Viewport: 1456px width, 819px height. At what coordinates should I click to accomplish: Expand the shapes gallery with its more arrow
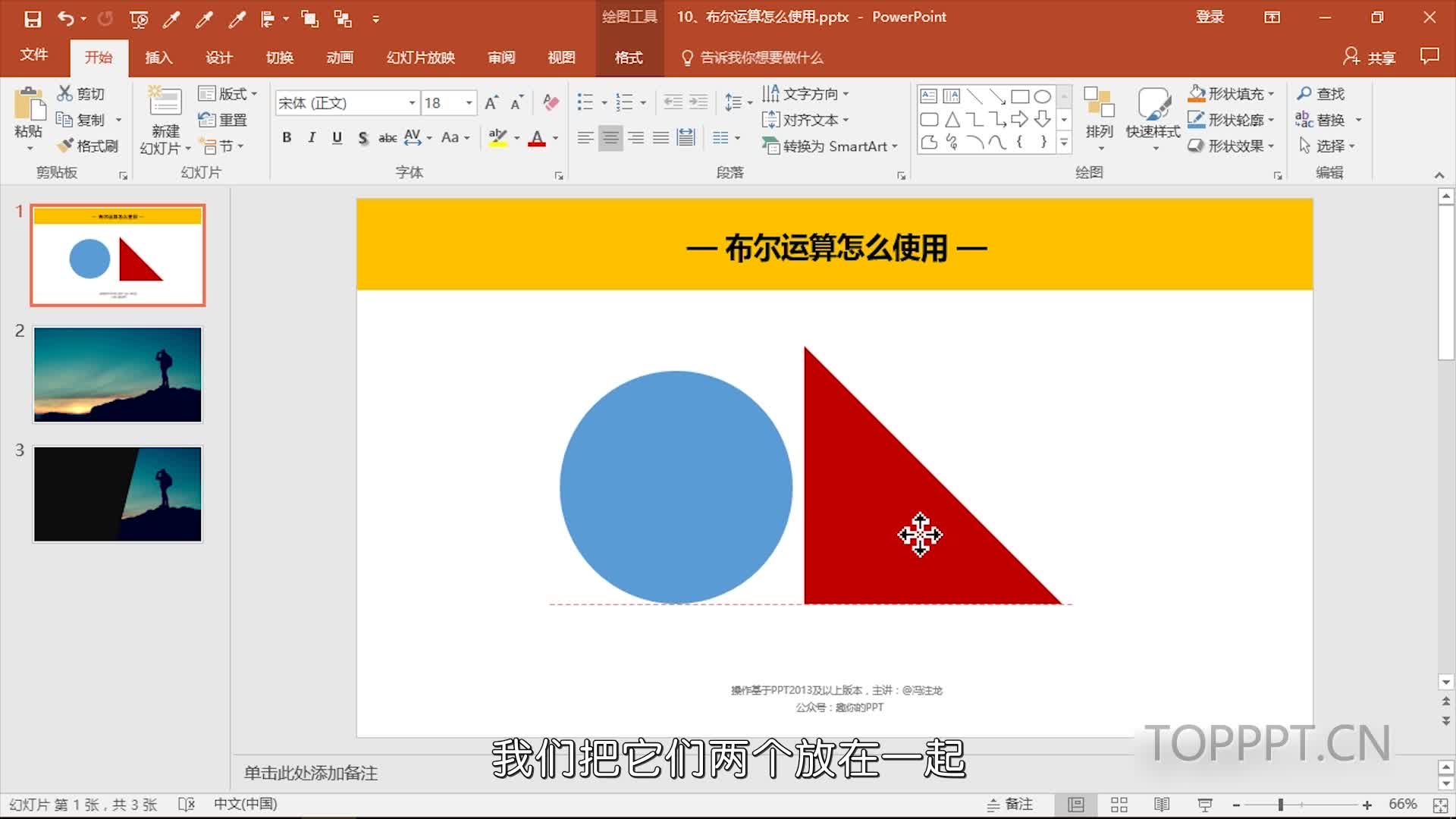[x=1064, y=143]
